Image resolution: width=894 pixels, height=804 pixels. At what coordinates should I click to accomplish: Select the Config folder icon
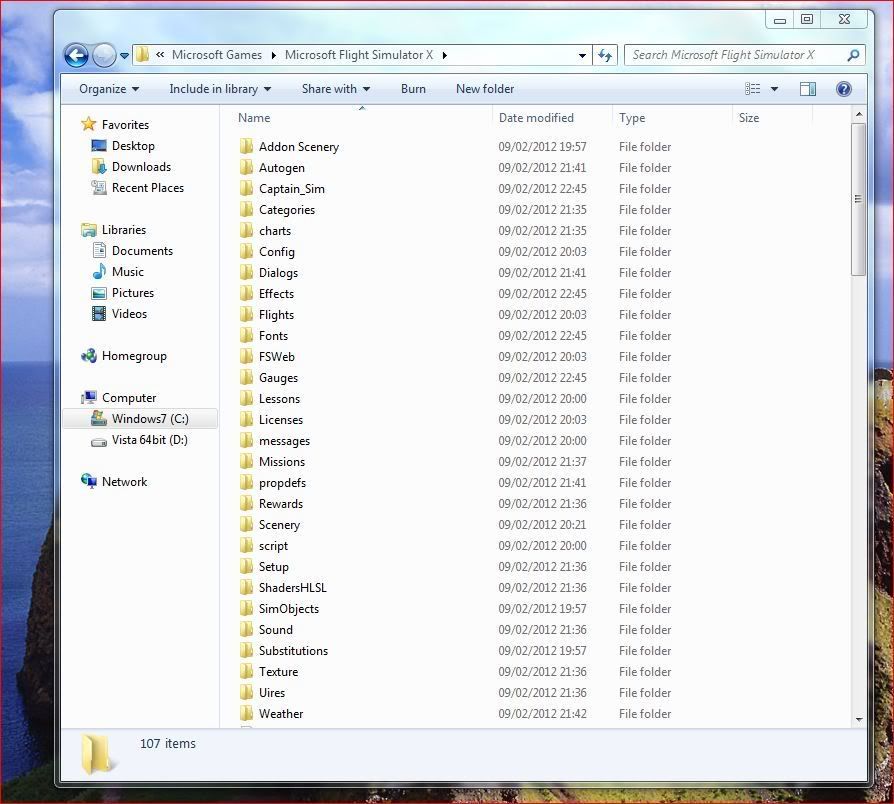246,252
